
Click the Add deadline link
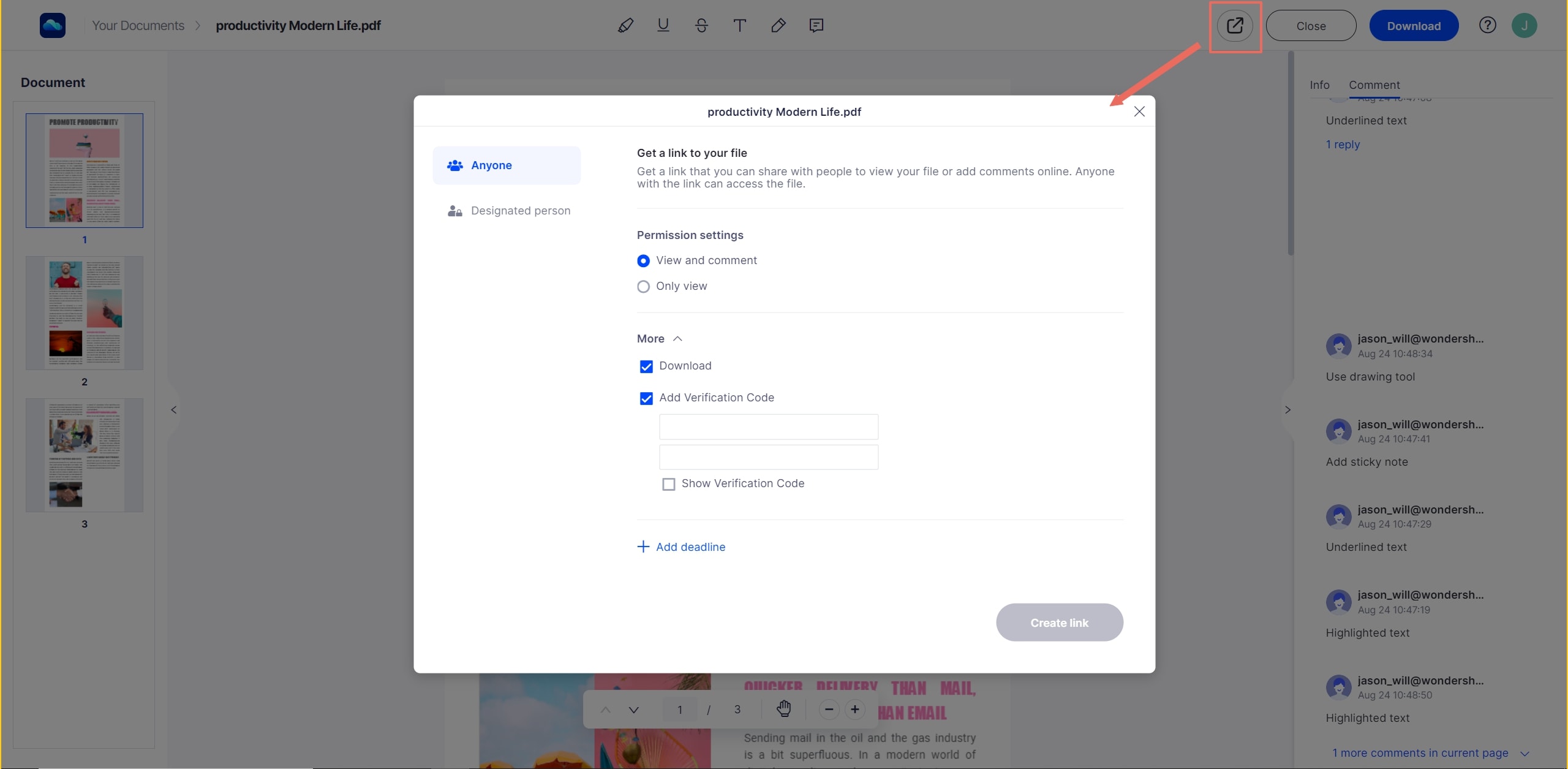coord(690,547)
